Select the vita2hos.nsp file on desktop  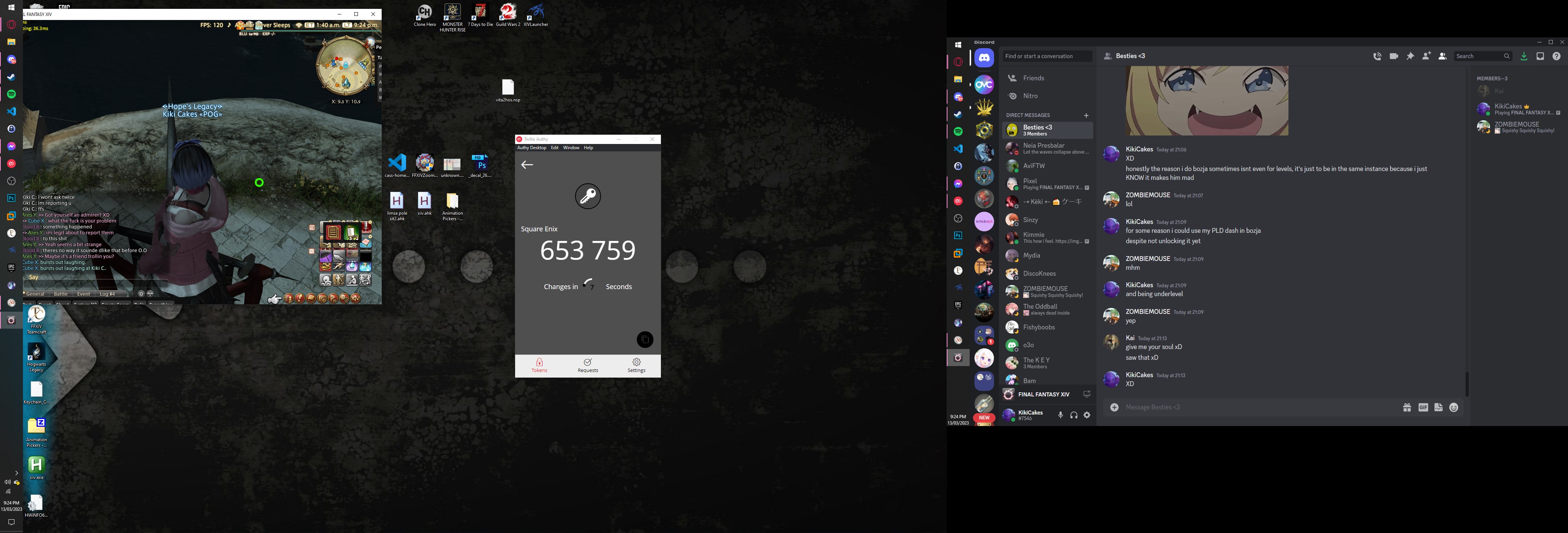pos(508,91)
